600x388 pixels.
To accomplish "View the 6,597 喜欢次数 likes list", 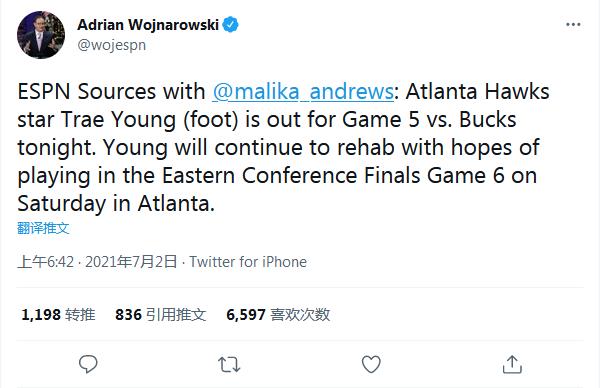I will [x=278, y=315].
